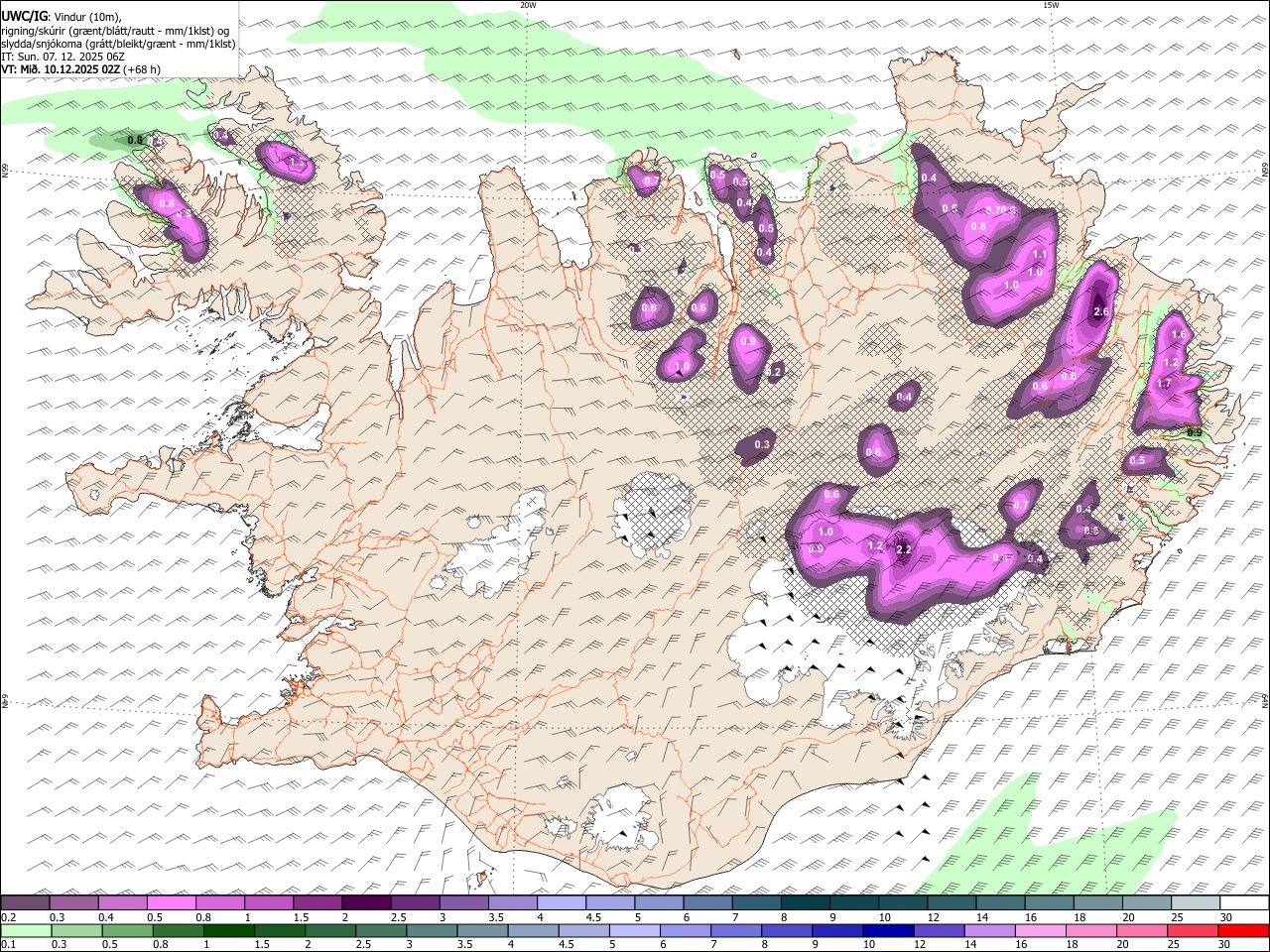Screen dimensions: 1270x952
Task: Select the dark teal 8 swatch in upper legend
Action: 806,902
